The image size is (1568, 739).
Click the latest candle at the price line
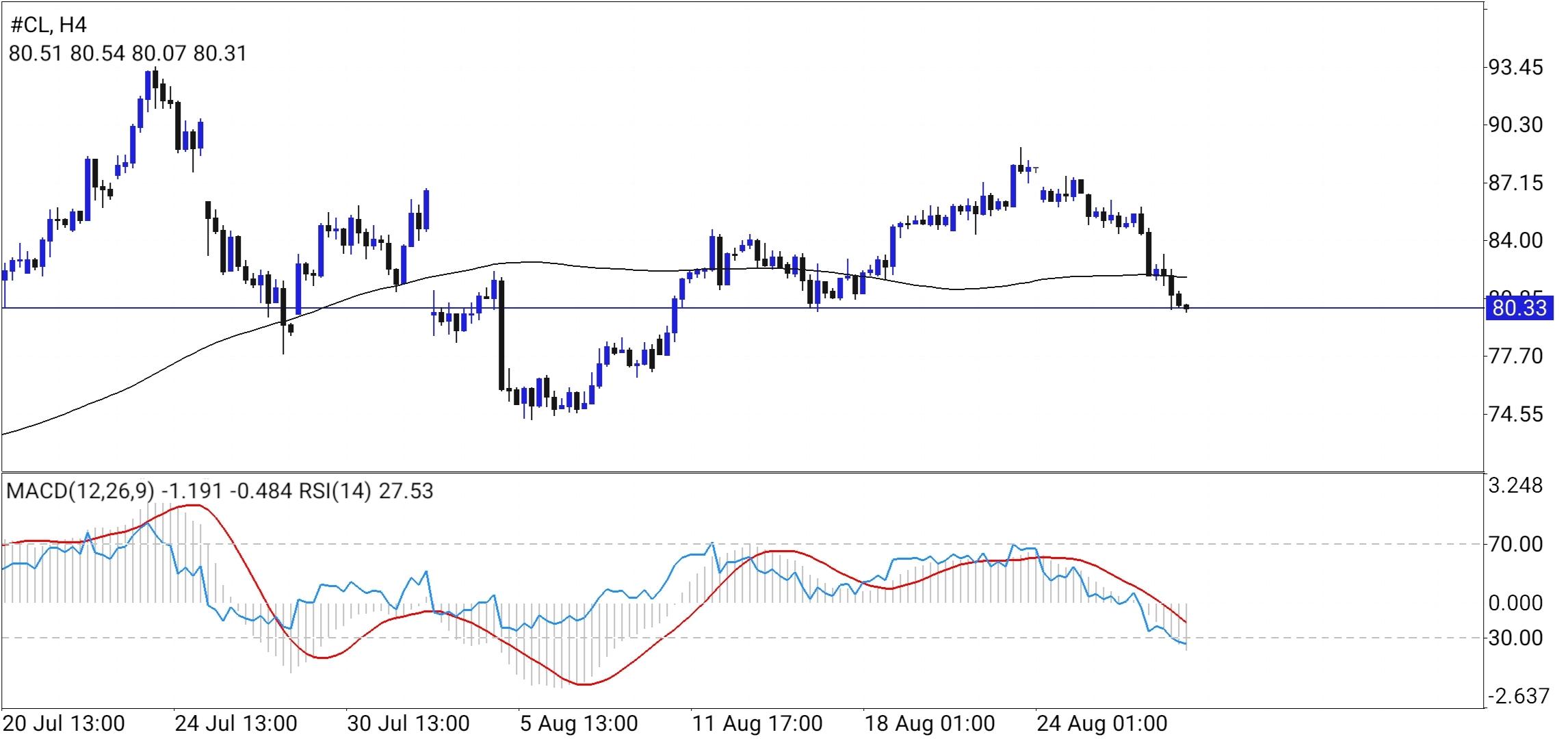coord(1186,308)
